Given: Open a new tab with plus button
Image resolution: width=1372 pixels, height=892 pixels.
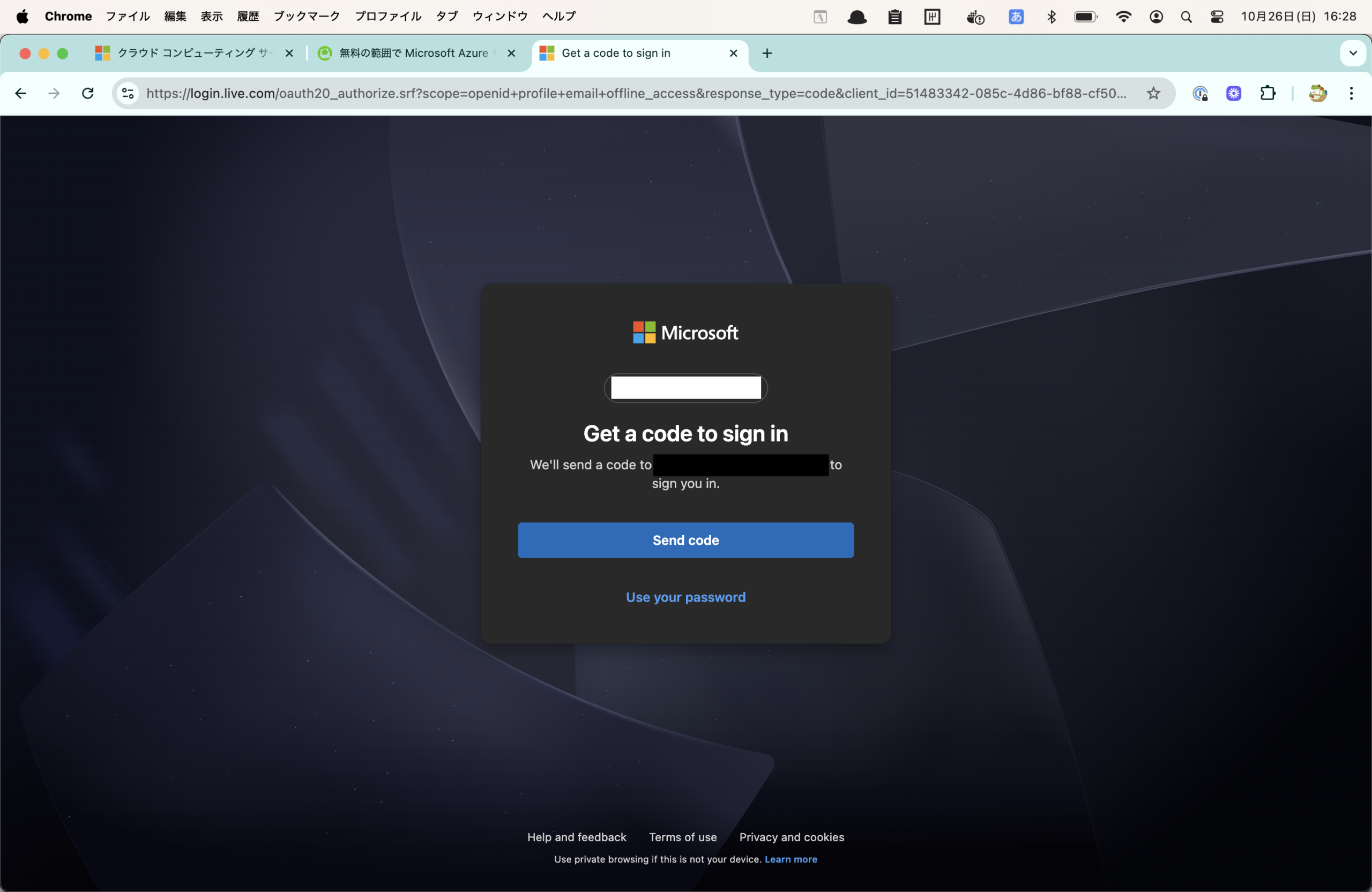Looking at the screenshot, I should [767, 53].
